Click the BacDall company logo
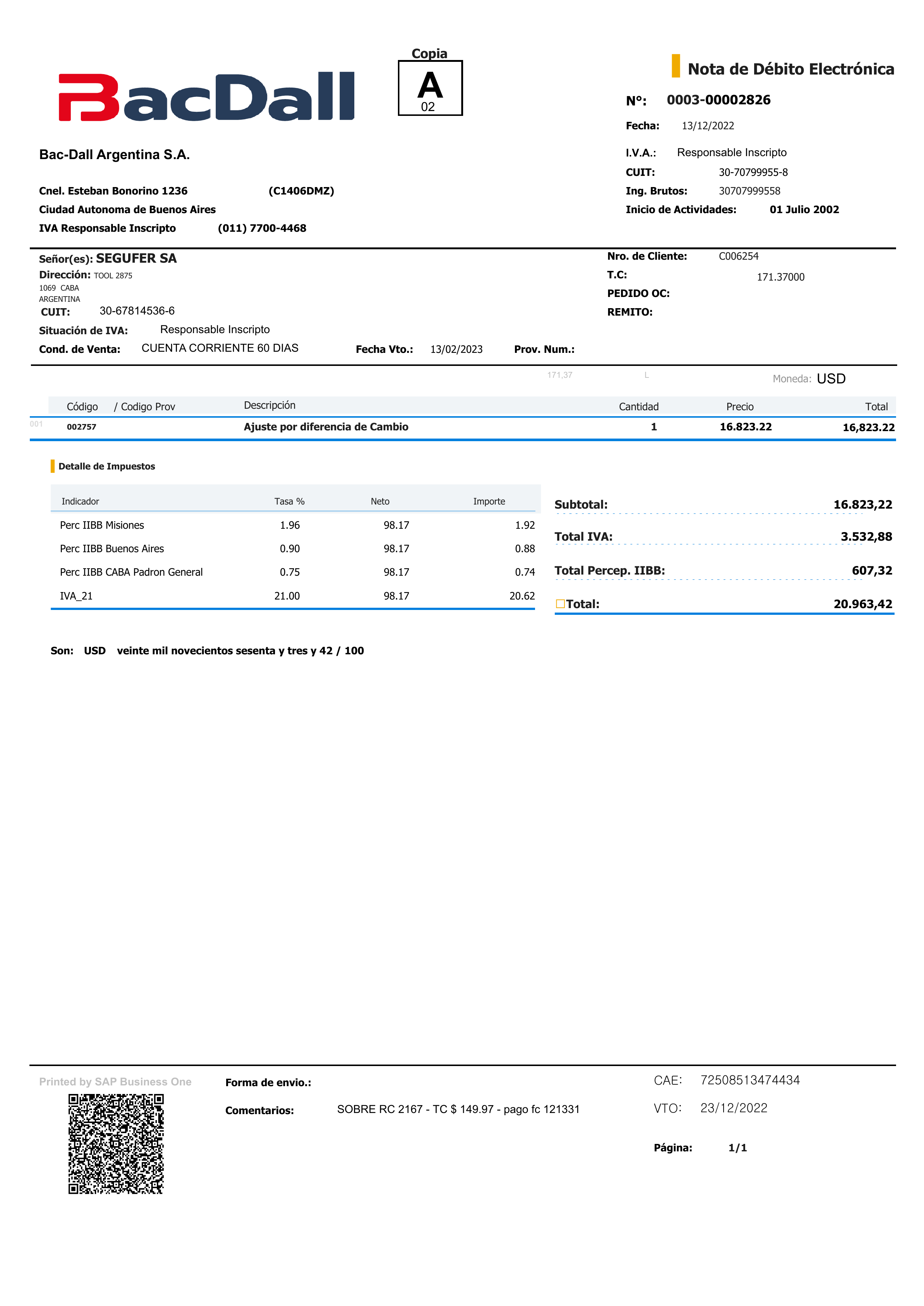Image resolution: width=924 pixels, height=1306 pixels. (206, 97)
